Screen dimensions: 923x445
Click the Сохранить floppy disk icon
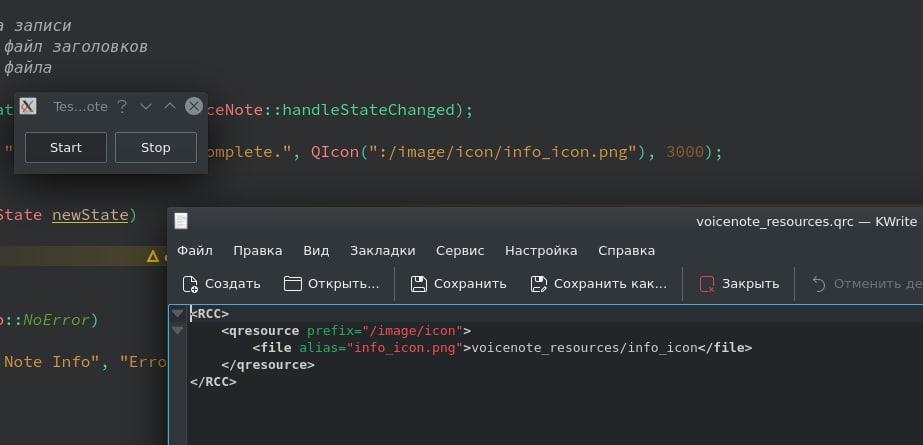point(419,284)
